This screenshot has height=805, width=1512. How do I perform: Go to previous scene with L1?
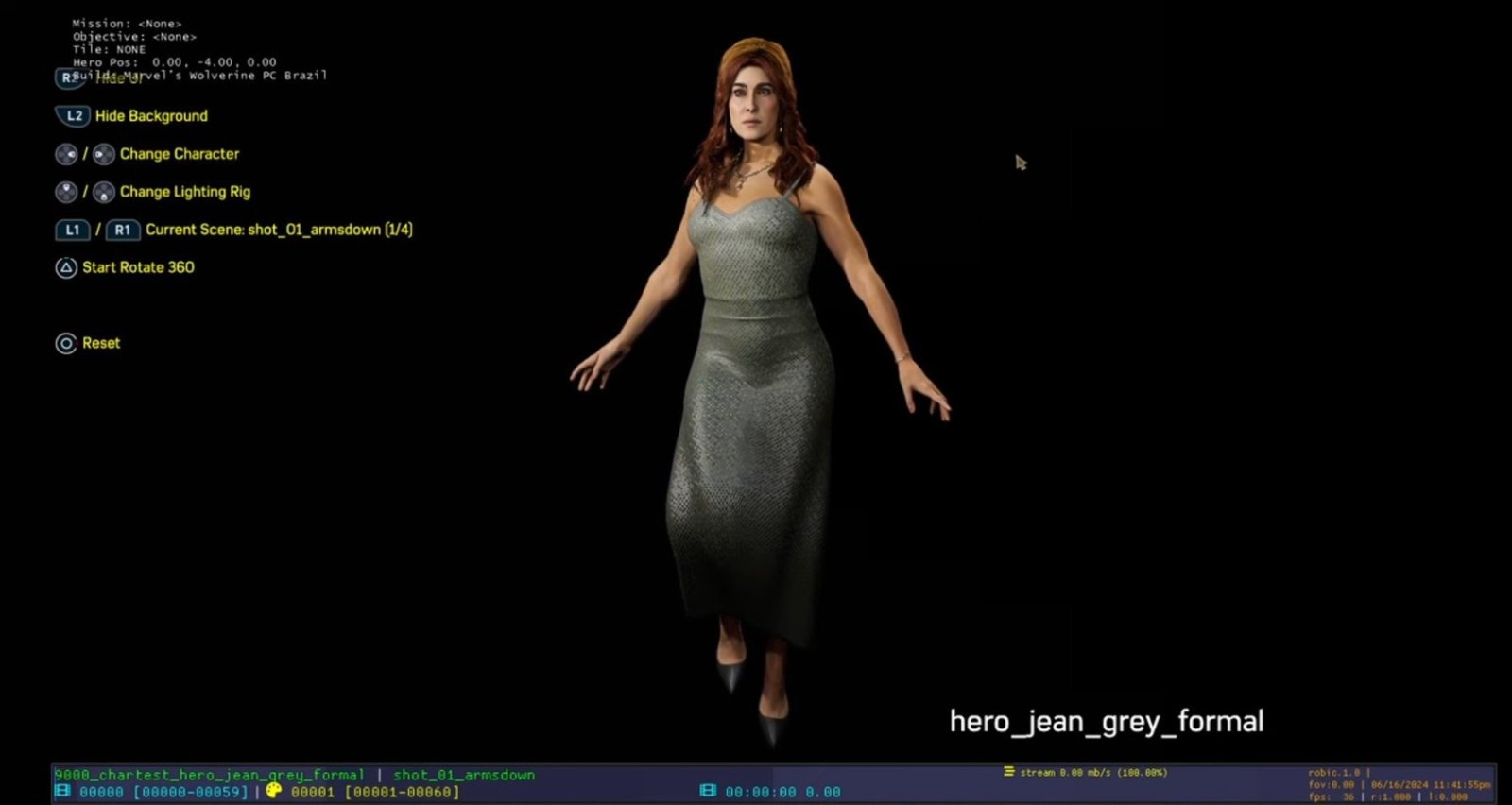pyautogui.click(x=73, y=230)
